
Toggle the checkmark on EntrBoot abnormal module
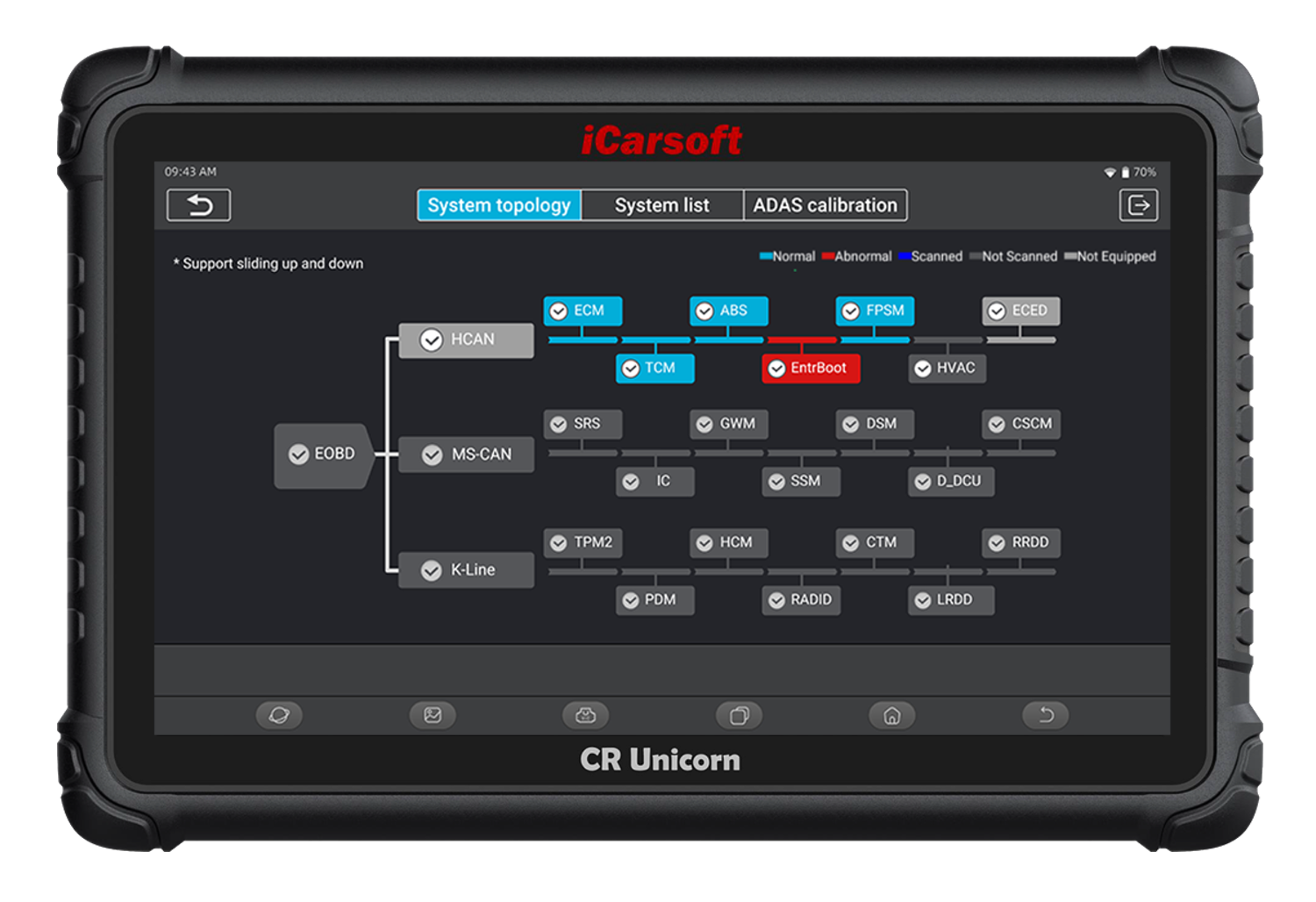coord(776,369)
